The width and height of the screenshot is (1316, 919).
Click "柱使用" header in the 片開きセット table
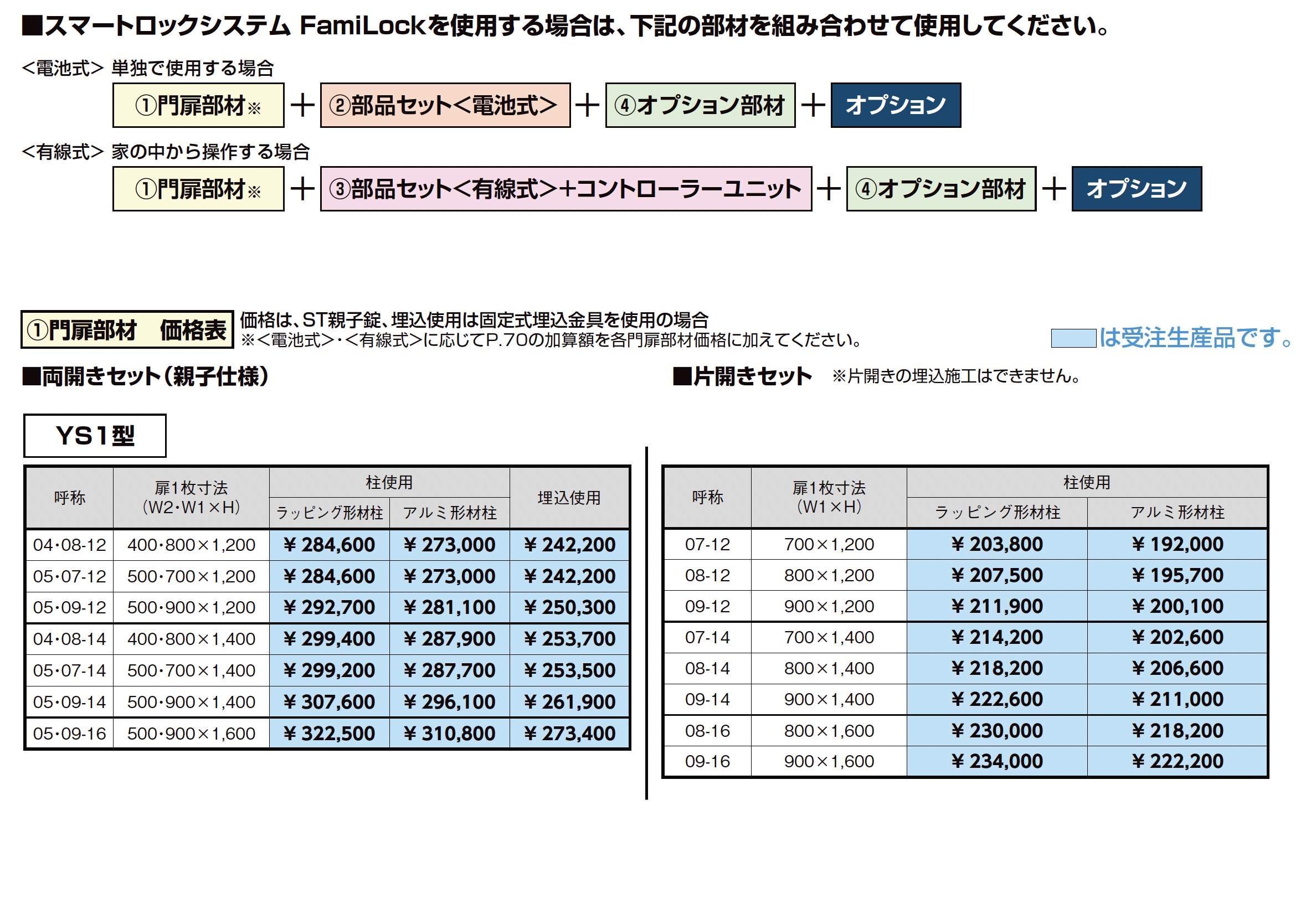pos(1087,482)
